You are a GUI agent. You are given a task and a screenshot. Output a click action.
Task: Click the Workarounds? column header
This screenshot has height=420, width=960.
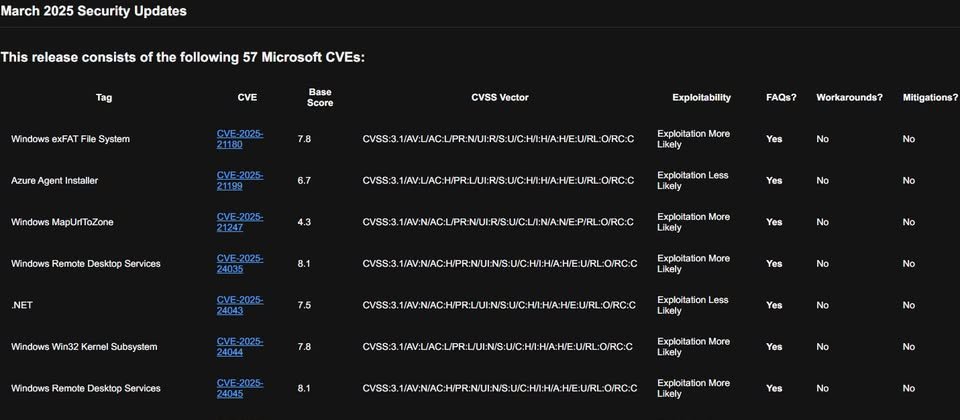pos(850,97)
